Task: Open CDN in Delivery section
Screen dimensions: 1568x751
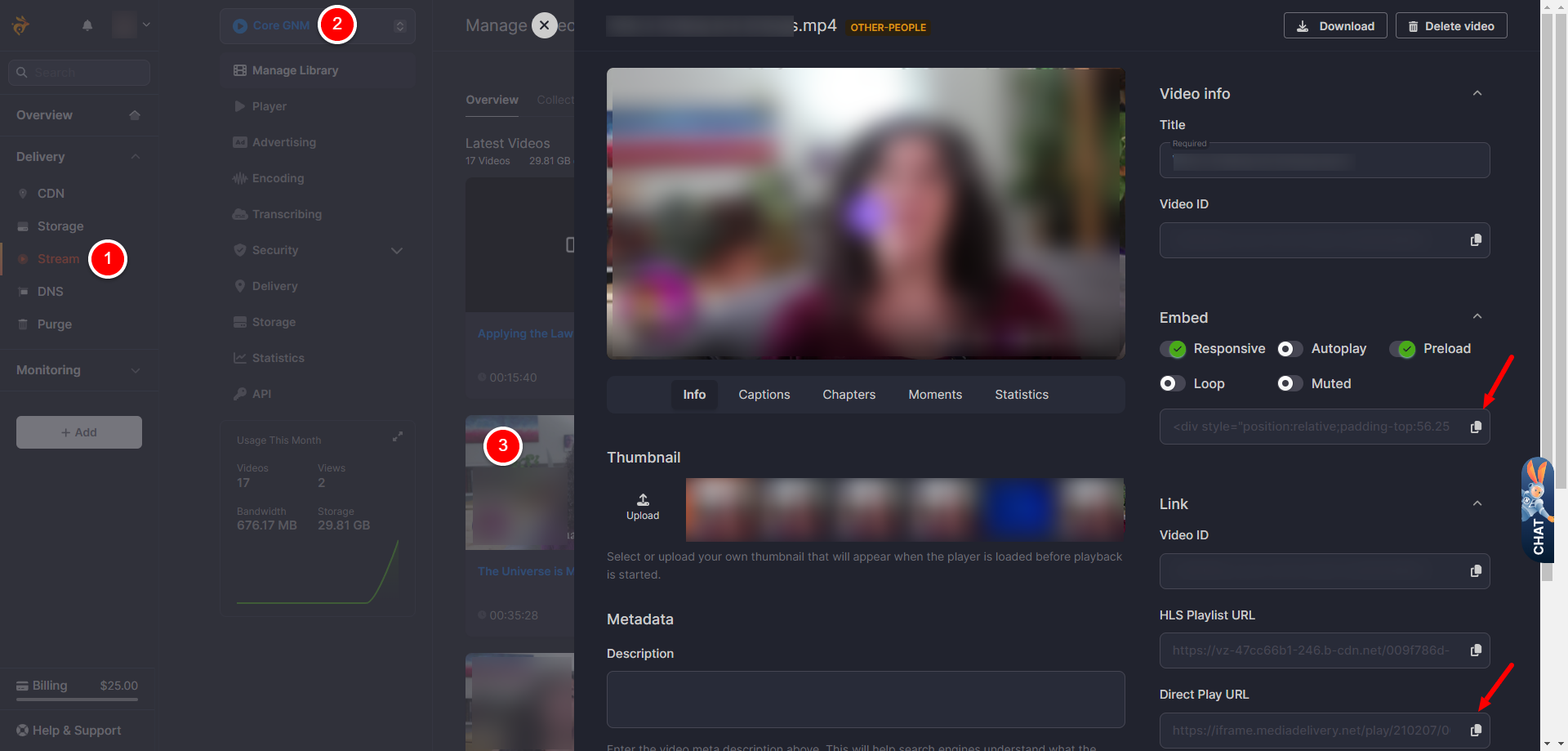Action: [51, 194]
